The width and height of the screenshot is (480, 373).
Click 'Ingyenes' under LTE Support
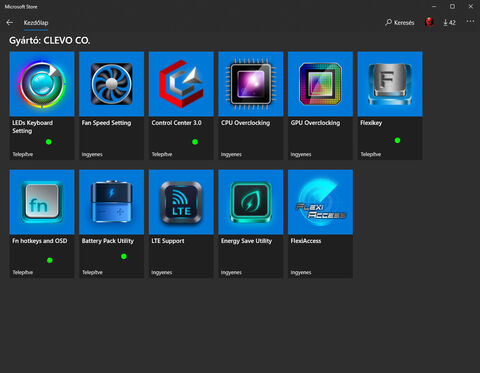[x=162, y=272]
